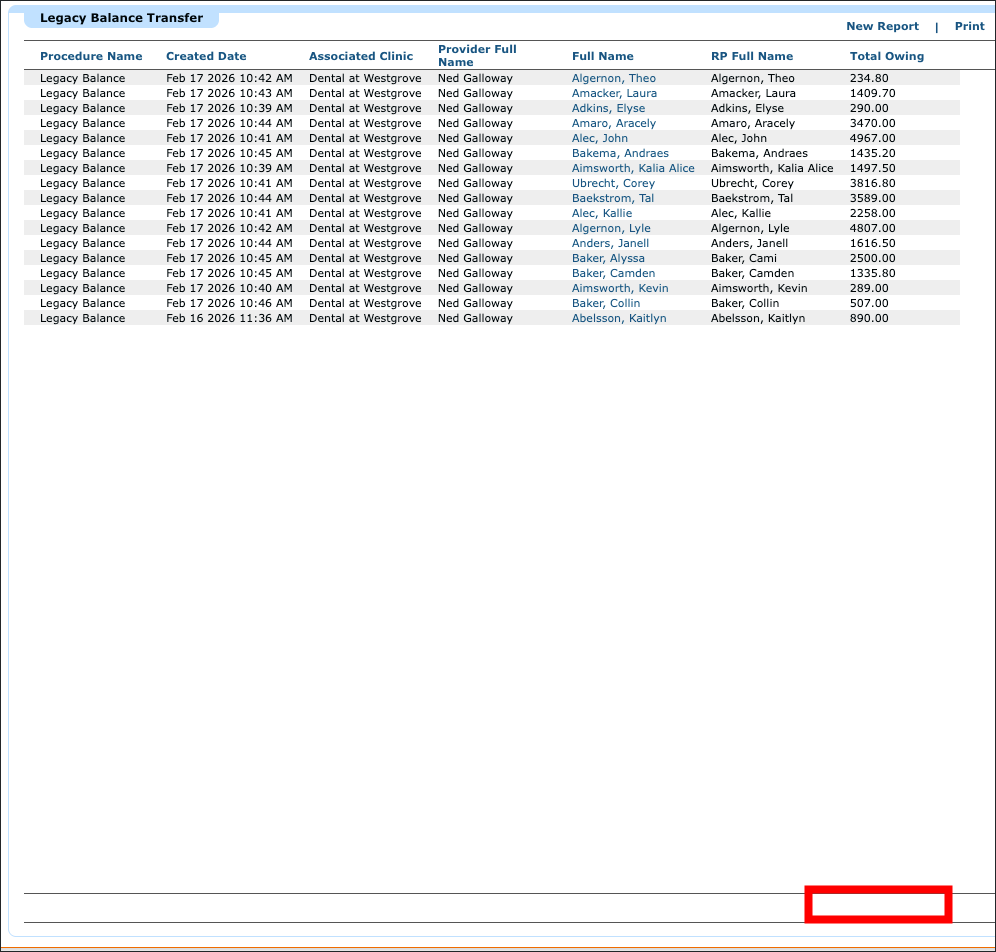Click total owing value 2258.00
996x952 pixels.
(x=873, y=213)
